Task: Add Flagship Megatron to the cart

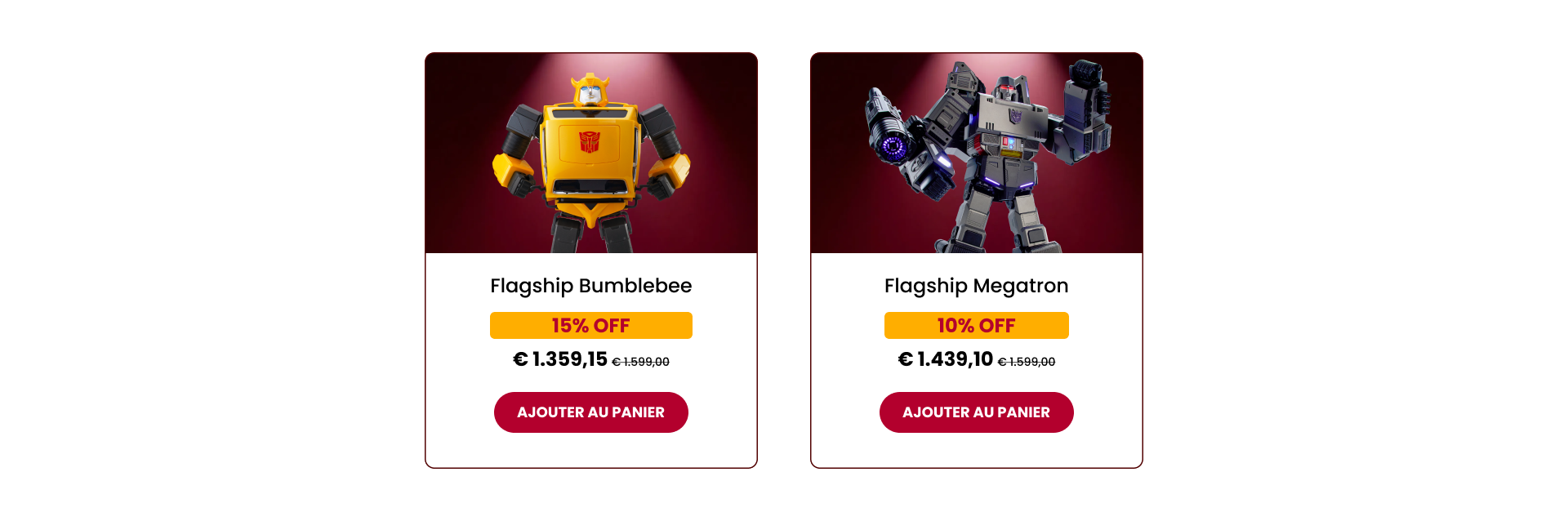Action: [977, 412]
